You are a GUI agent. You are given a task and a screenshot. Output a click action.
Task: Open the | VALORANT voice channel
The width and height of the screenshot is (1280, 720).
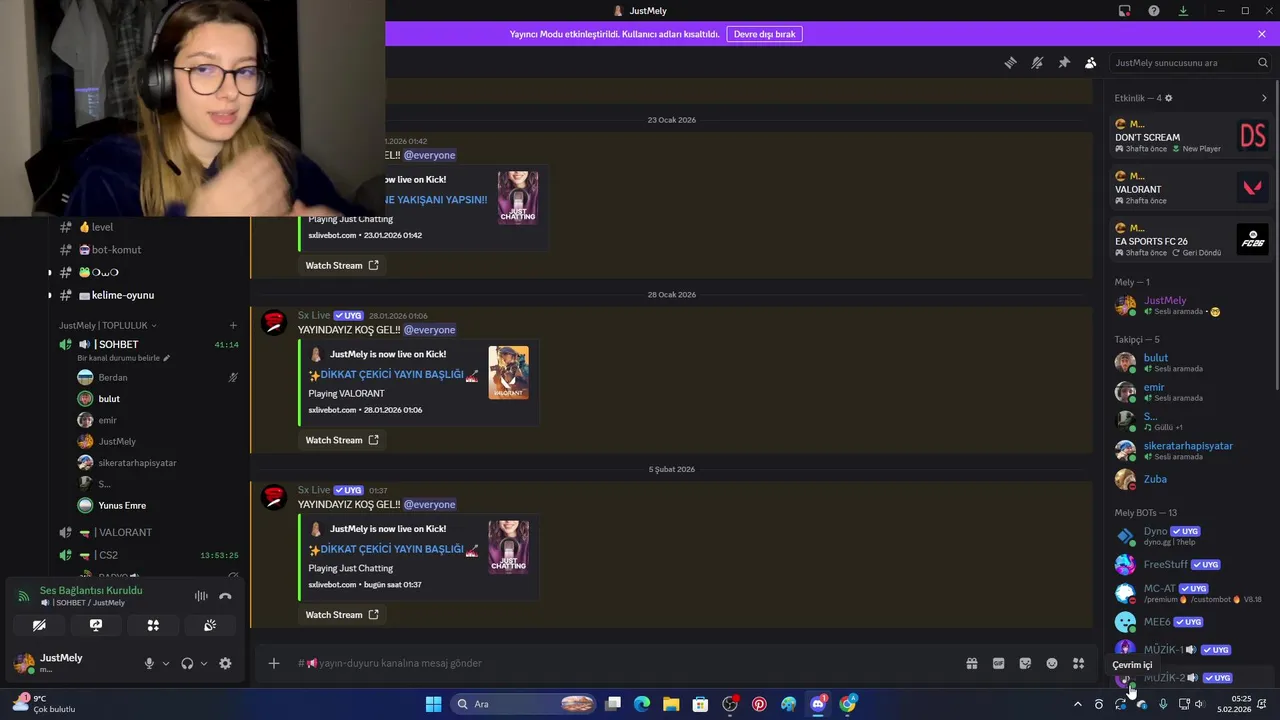tap(150, 532)
